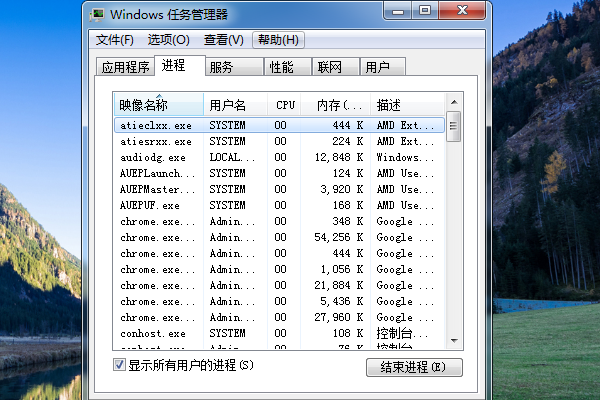The height and width of the screenshot is (400, 600).
Task: Click the scrollbar up arrow
Action: [454, 102]
